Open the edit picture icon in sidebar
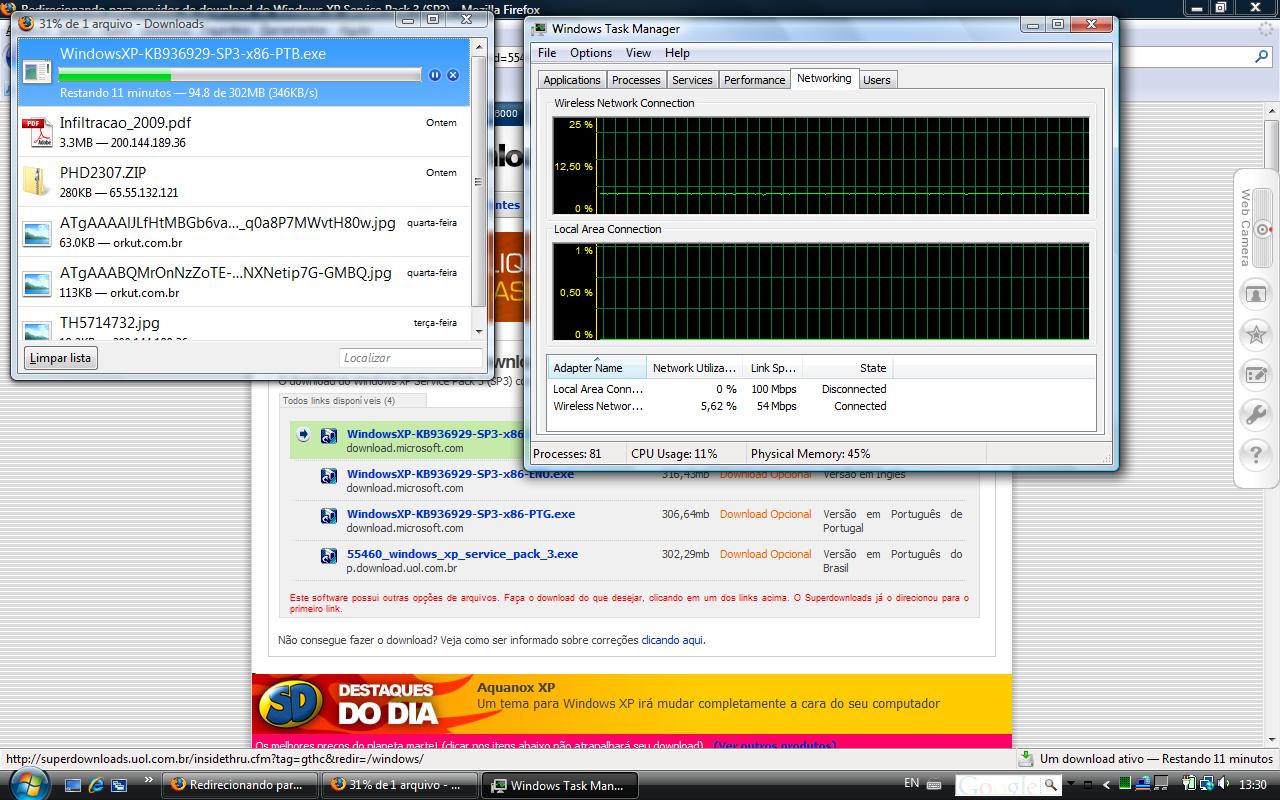The height and width of the screenshot is (800, 1280). coord(1255,375)
